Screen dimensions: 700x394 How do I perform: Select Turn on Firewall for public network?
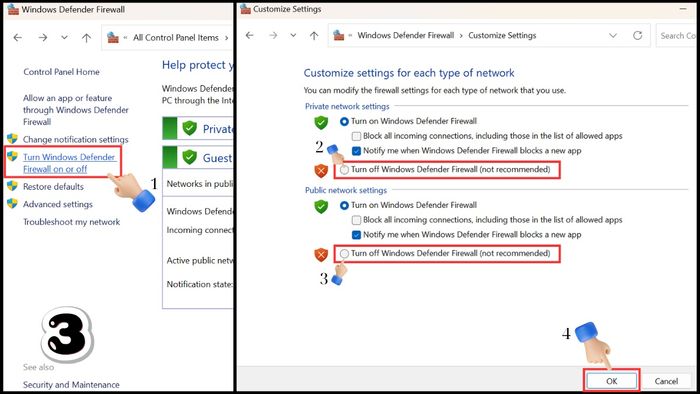pyautogui.click(x=344, y=205)
